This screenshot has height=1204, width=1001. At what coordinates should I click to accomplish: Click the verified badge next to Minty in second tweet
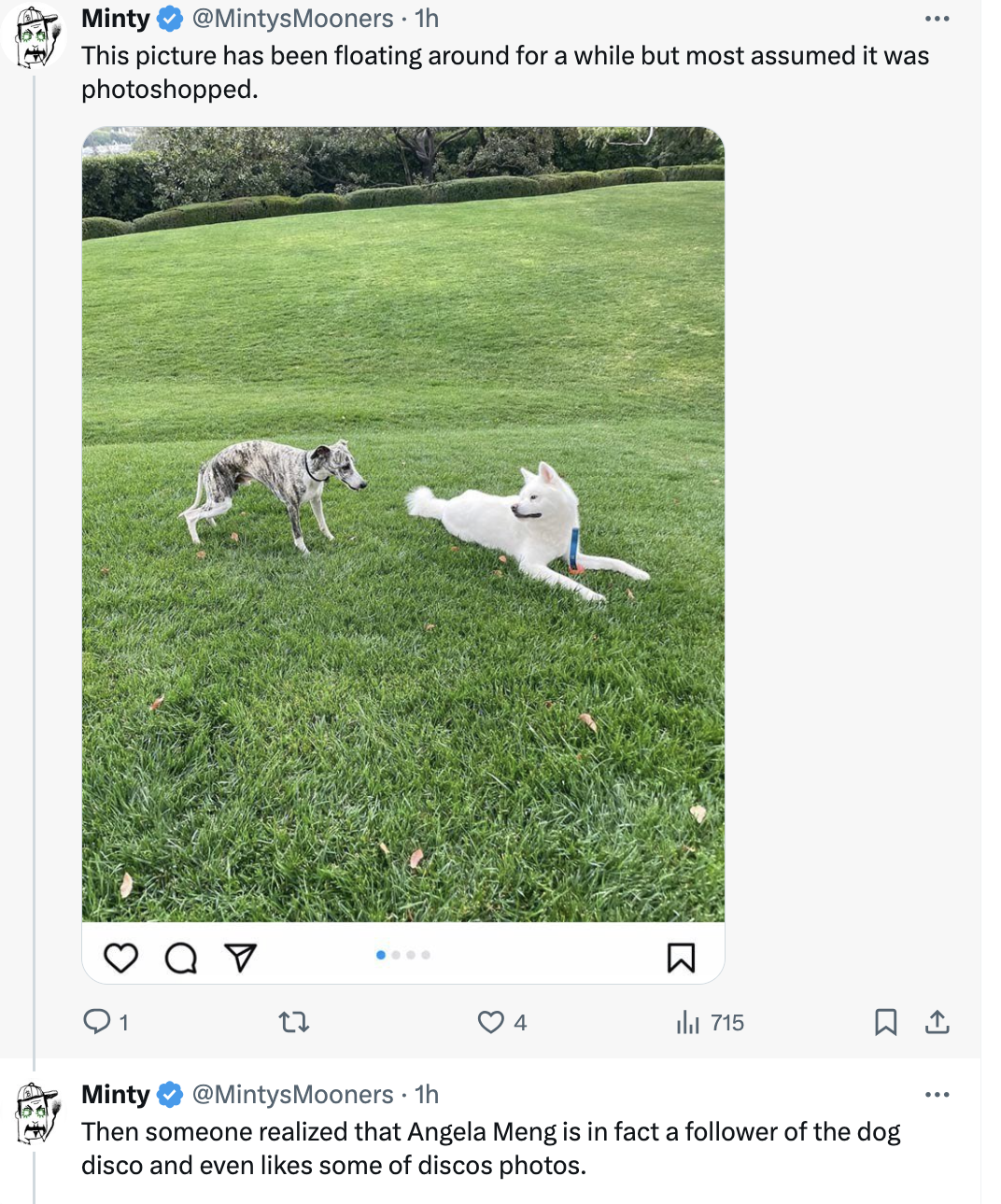(170, 1094)
